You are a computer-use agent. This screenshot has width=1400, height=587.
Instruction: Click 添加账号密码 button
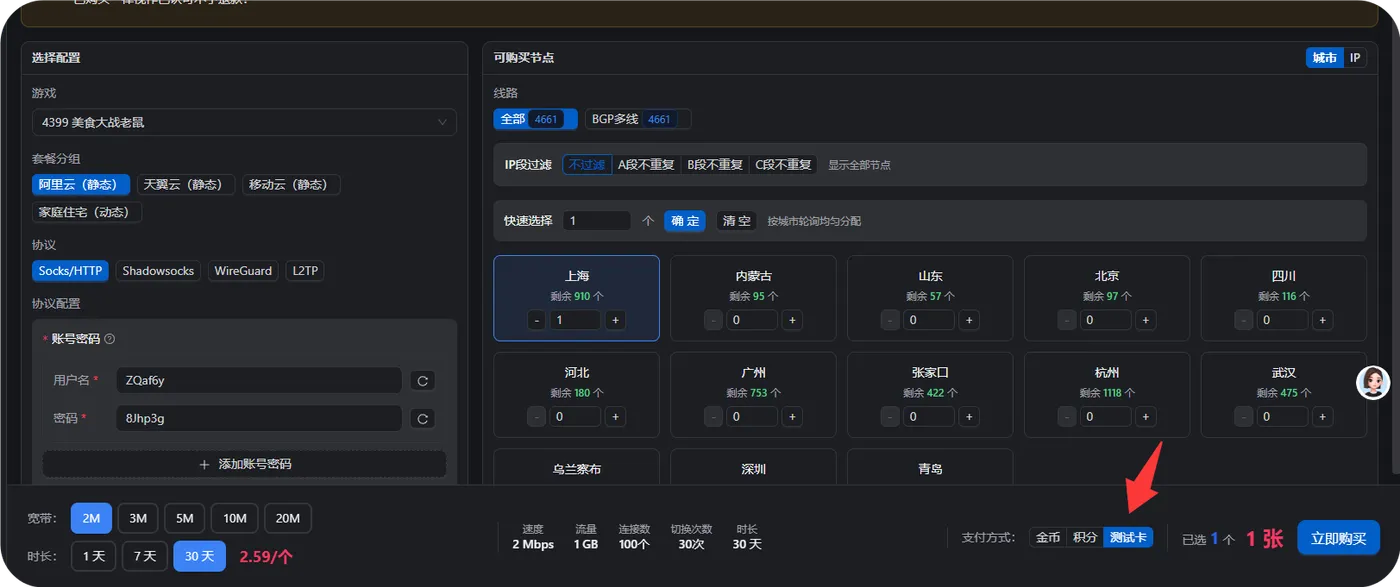(x=244, y=464)
